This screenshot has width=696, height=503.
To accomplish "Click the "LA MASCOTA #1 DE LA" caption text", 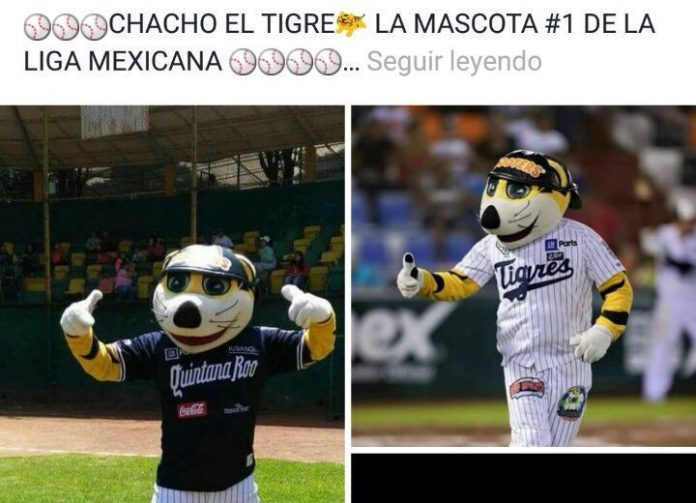I will click(515, 24).
